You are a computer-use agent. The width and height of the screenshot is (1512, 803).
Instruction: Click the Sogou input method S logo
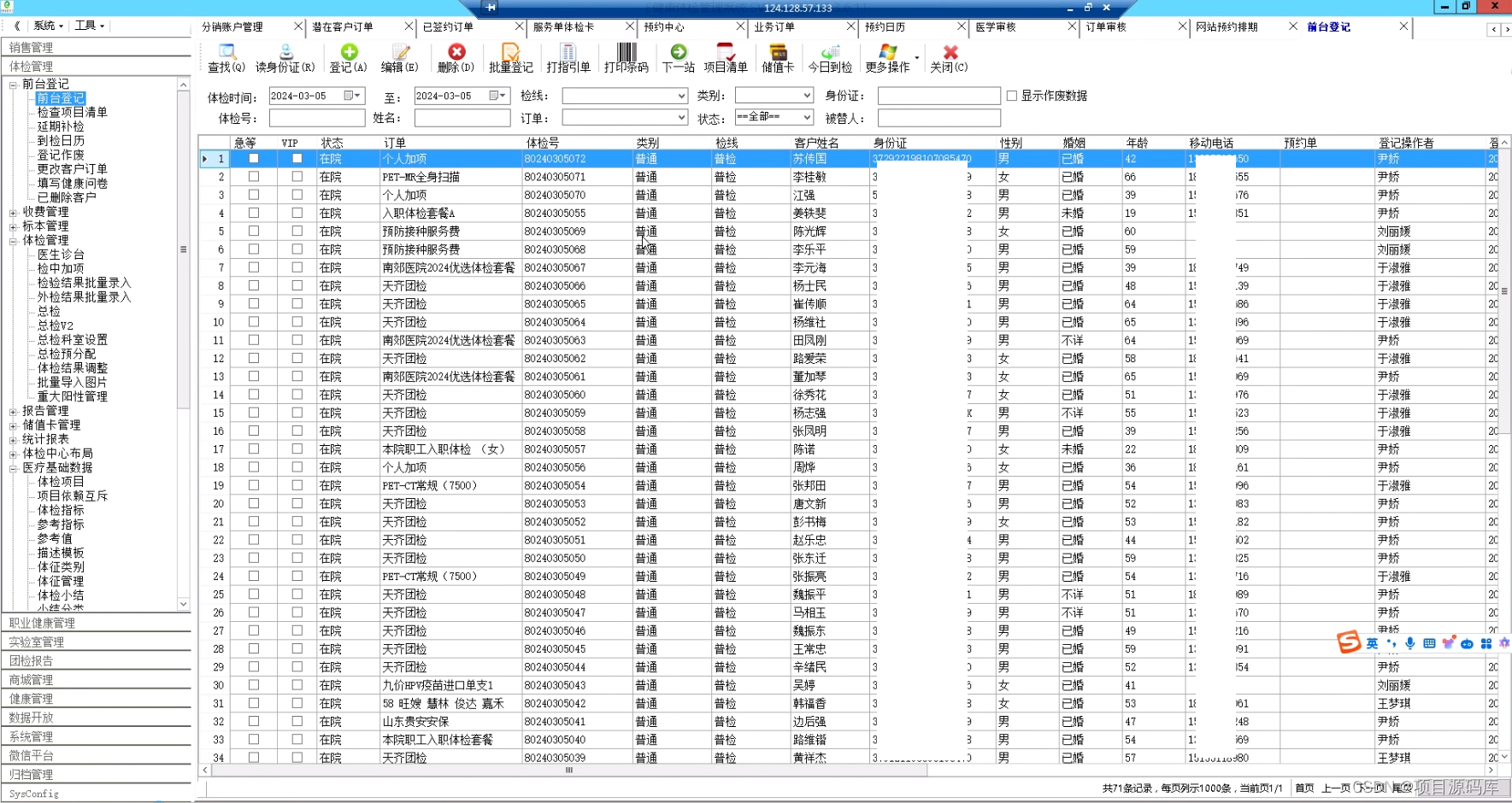(x=1349, y=642)
